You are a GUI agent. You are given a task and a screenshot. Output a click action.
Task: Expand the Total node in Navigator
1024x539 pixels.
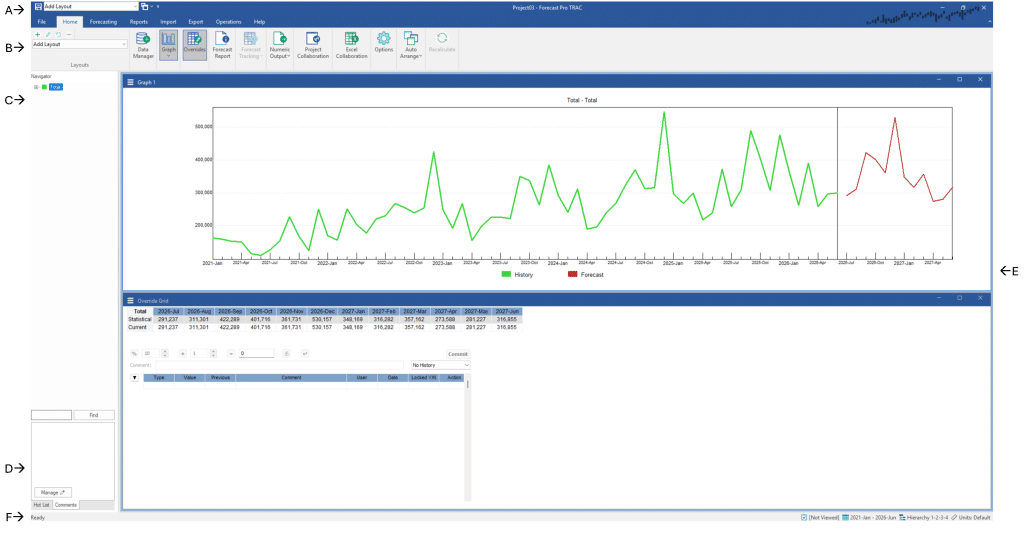coord(36,87)
